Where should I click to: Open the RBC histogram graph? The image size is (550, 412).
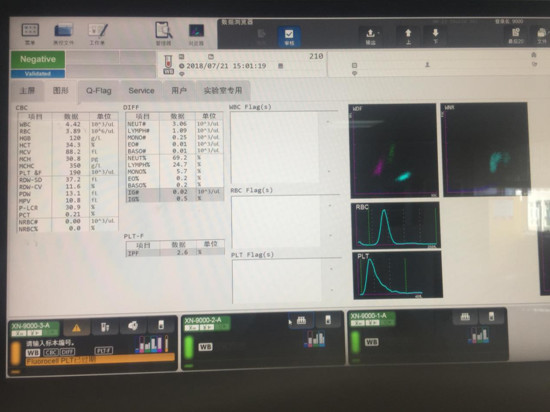396,225
